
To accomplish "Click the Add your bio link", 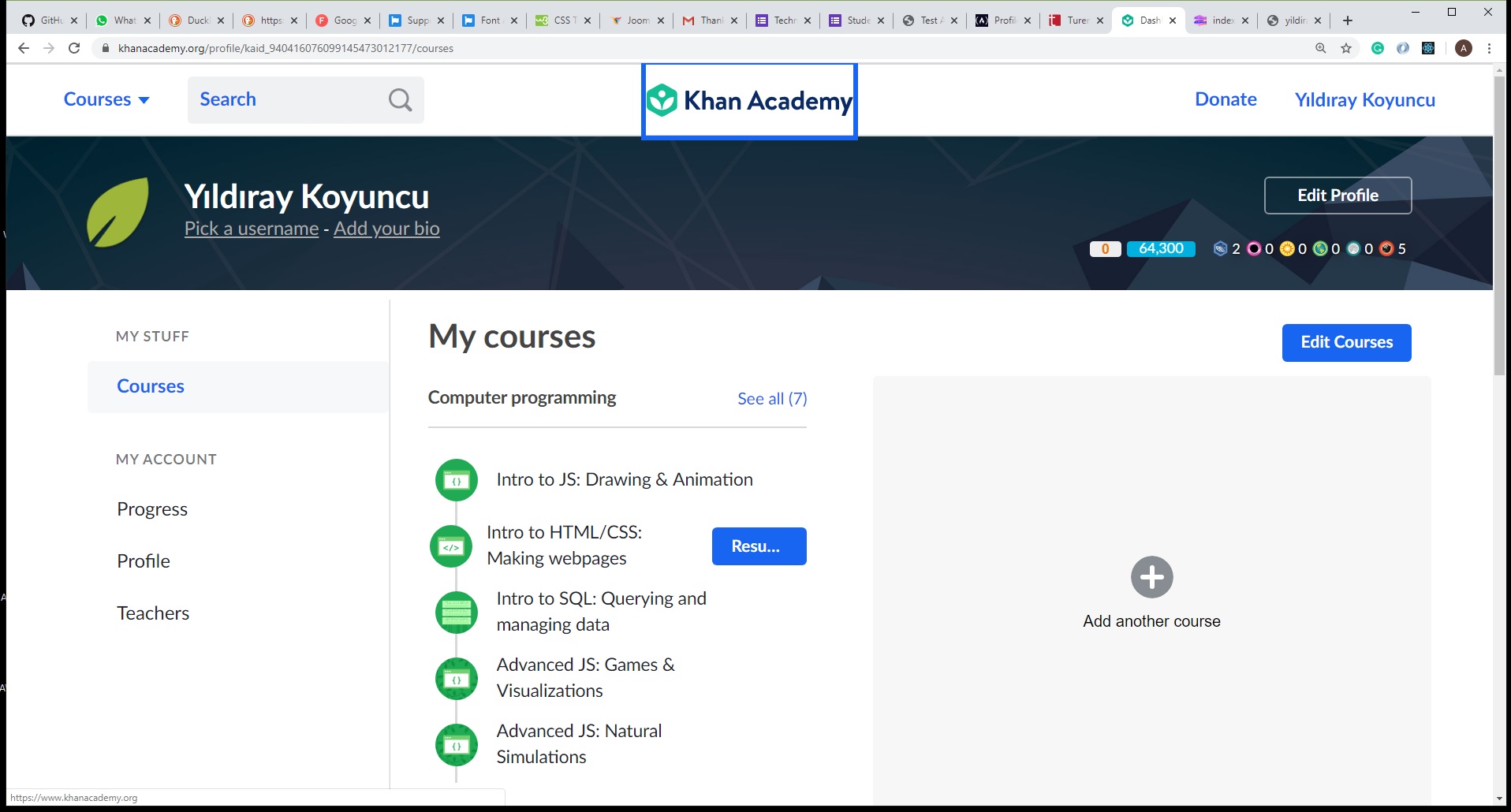I will tap(386, 229).
